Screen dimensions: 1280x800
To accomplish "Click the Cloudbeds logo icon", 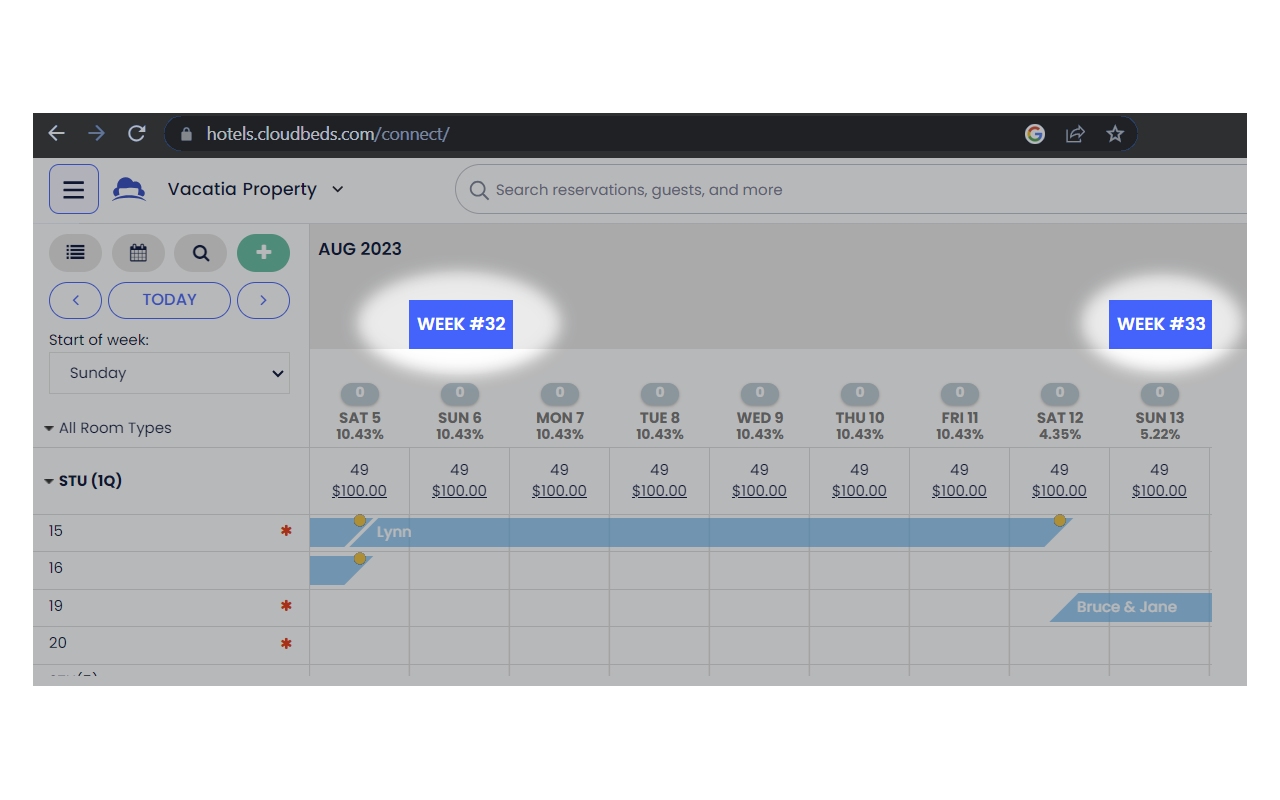I will 129,189.
